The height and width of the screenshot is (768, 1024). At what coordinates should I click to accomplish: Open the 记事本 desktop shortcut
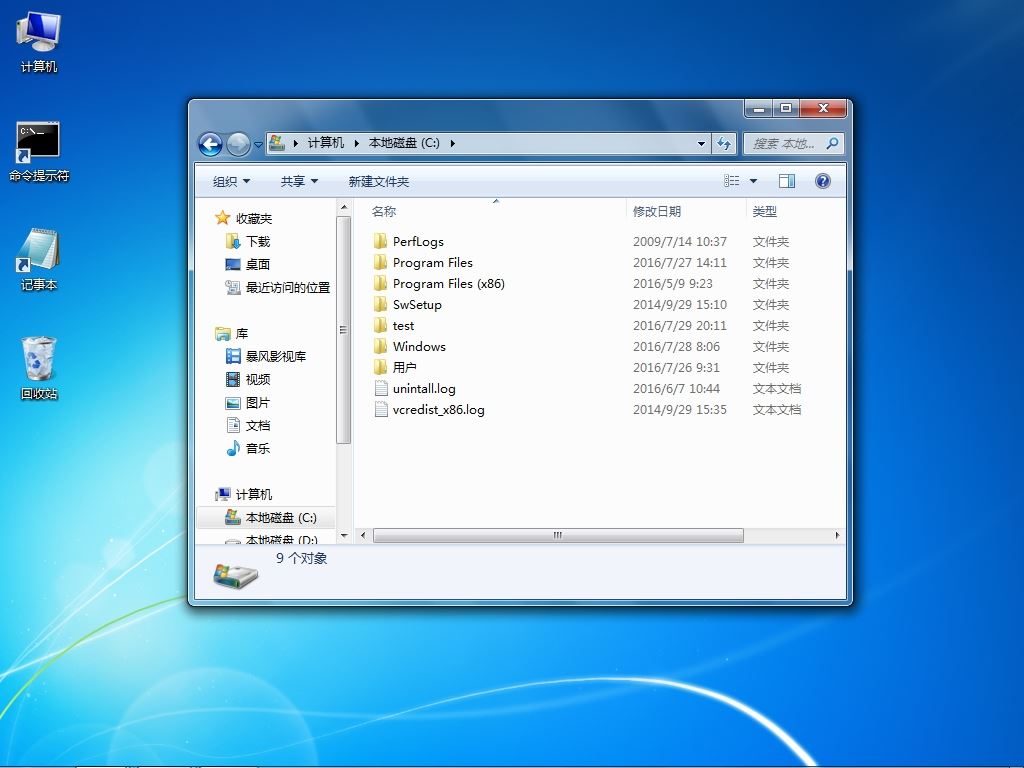coord(39,260)
